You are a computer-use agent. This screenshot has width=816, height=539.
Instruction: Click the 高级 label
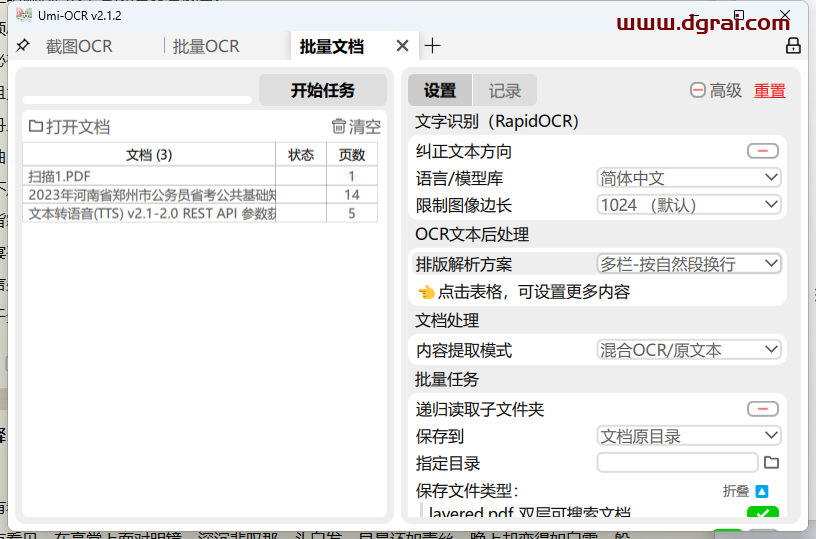725,91
